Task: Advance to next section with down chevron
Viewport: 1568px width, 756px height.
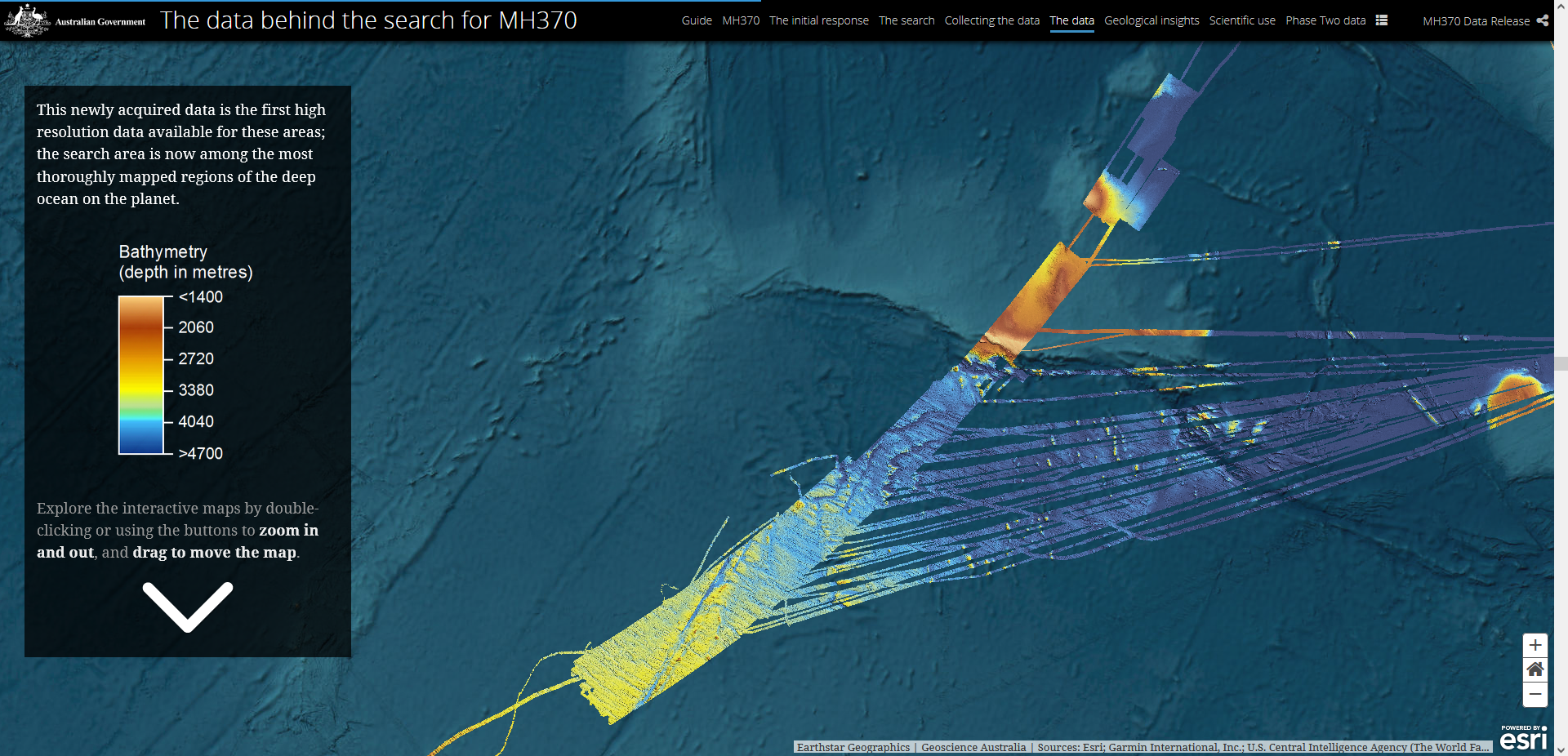Action: [x=188, y=607]
